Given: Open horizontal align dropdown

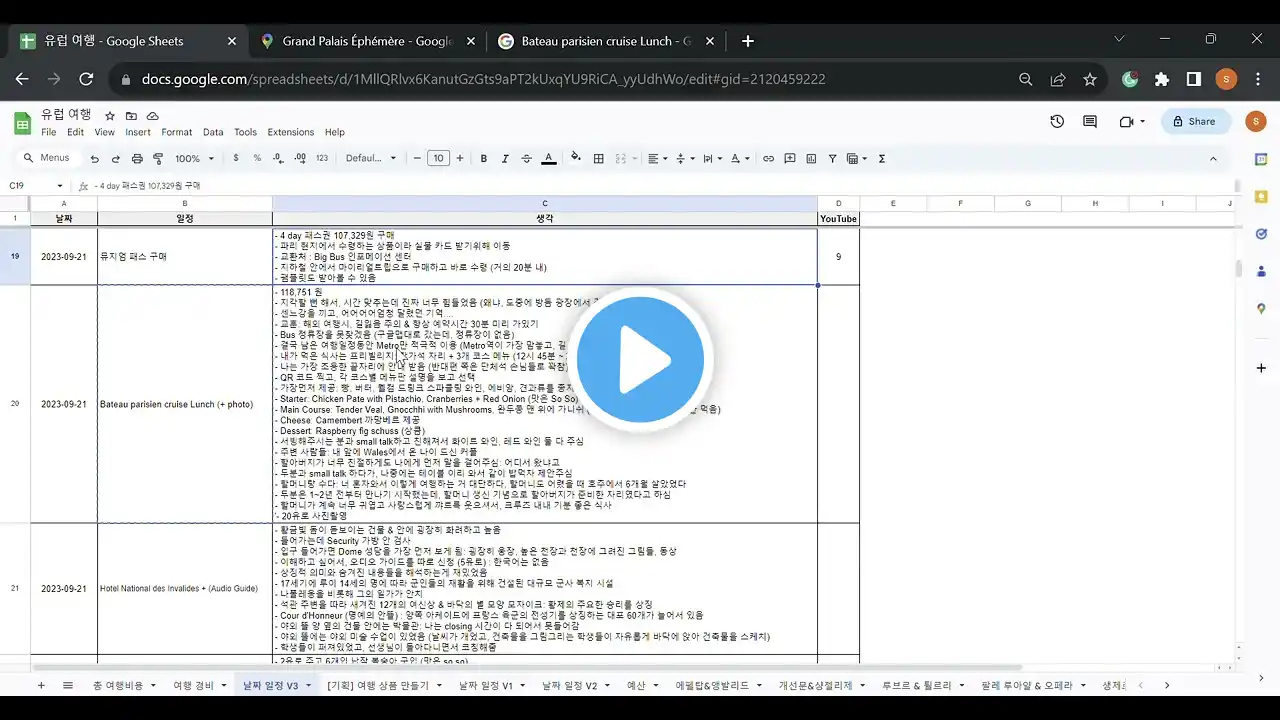Looking at the screenshot, I should [656, 158].
